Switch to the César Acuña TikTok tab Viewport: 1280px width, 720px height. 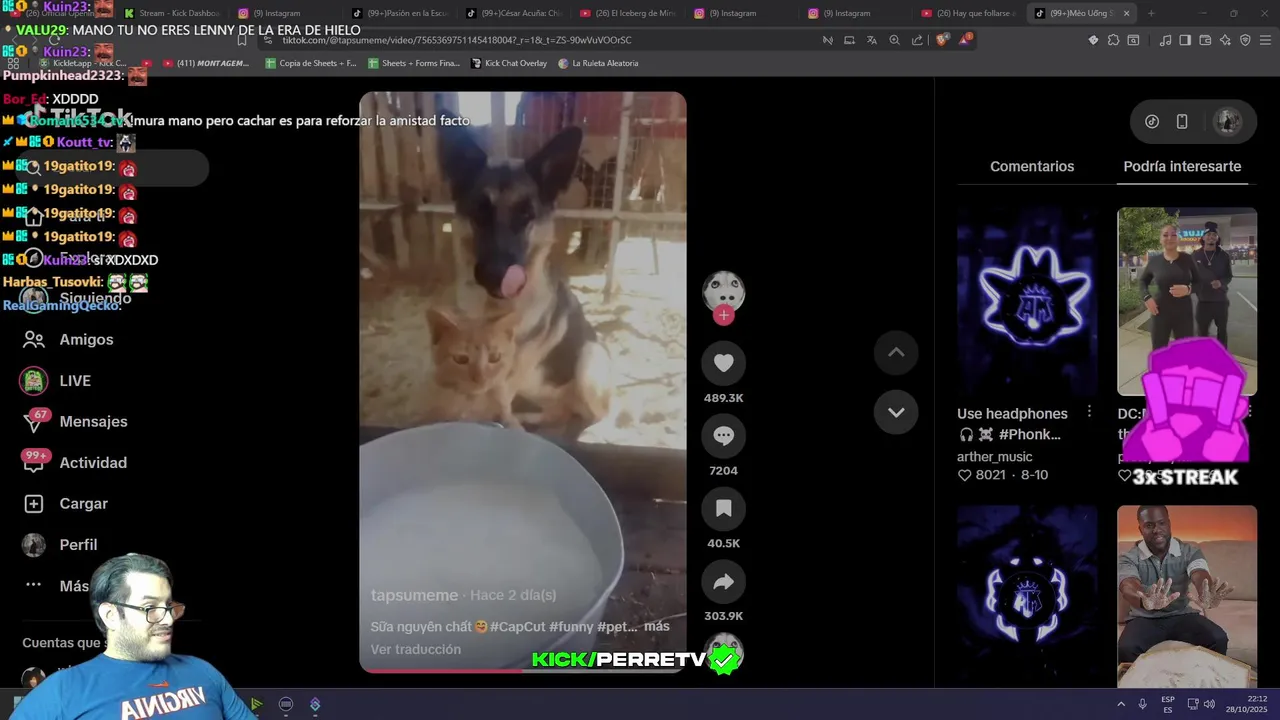(x=516, y=13)
